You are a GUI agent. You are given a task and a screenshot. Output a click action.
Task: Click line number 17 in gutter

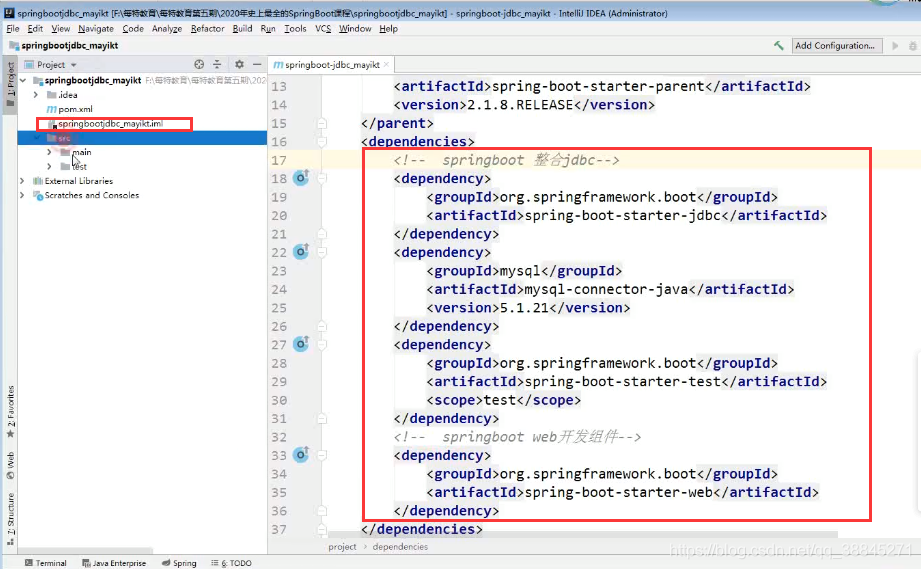[x=279, y=160]
